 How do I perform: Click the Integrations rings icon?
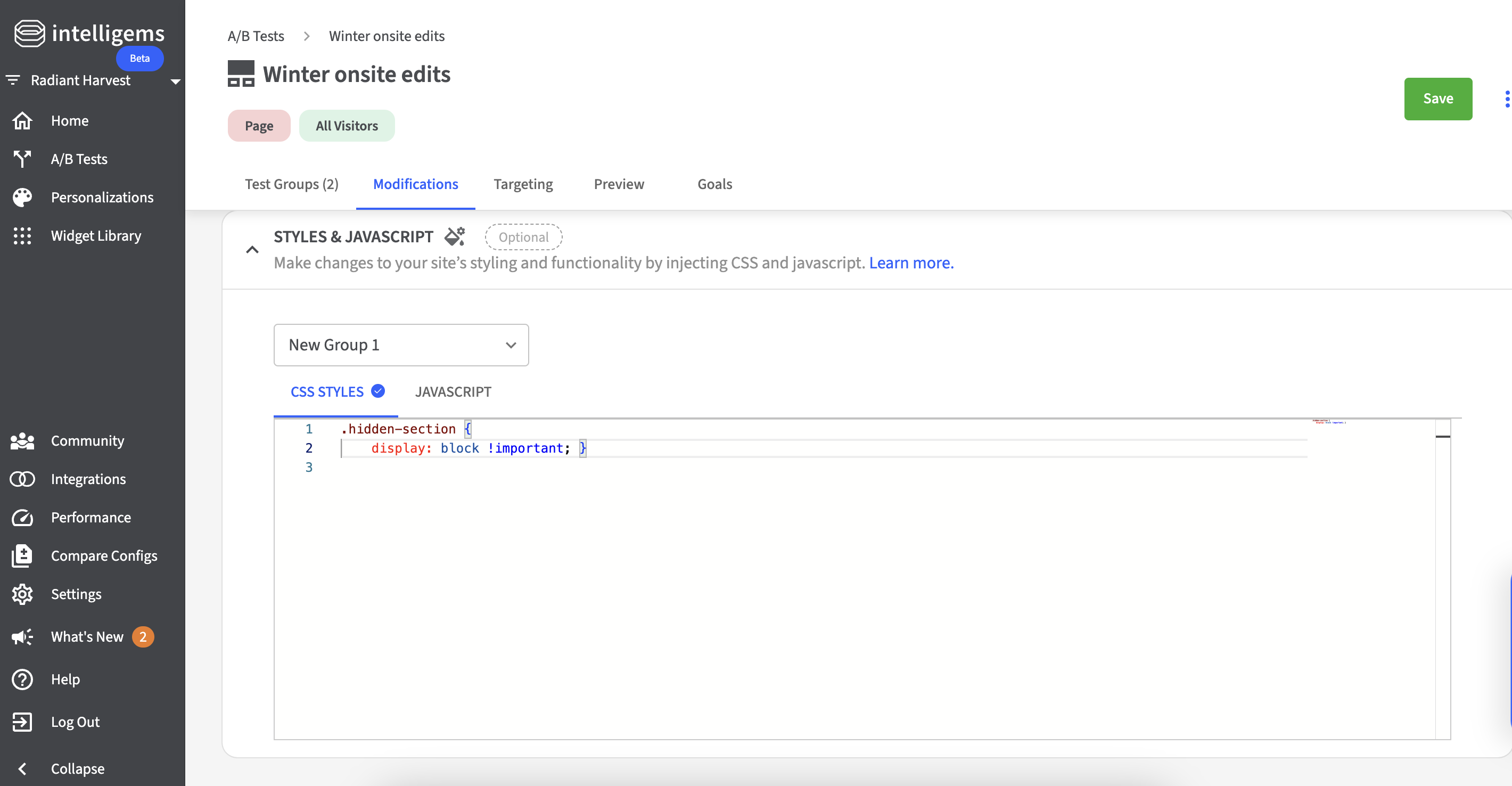tap(22, 479)
